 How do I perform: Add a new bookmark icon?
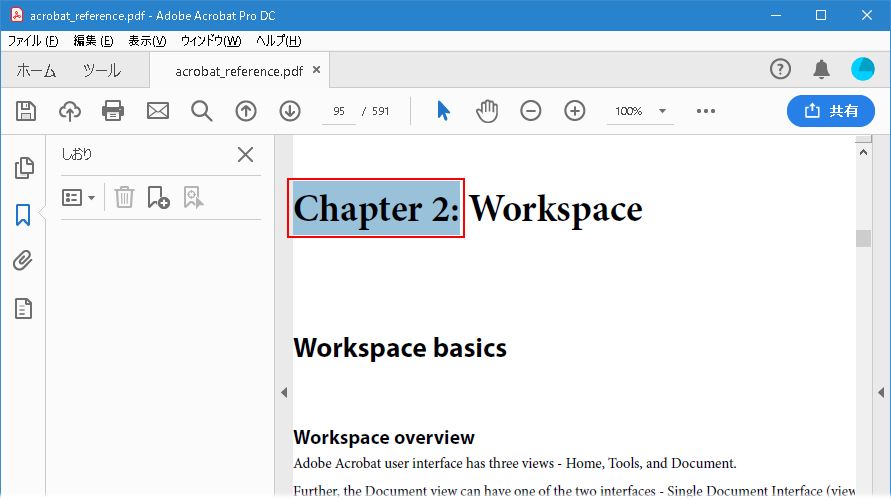point(158,197)
